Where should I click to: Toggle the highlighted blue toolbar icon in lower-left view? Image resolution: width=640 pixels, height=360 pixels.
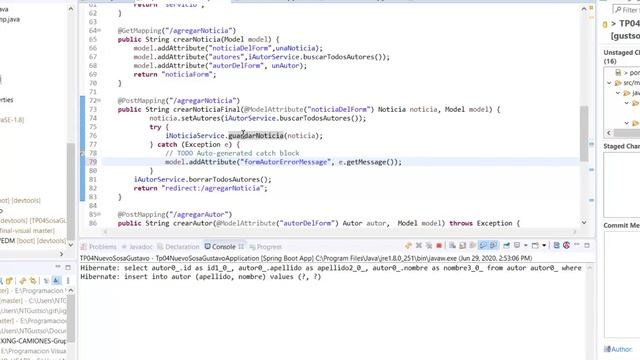[x=56, y=281]
